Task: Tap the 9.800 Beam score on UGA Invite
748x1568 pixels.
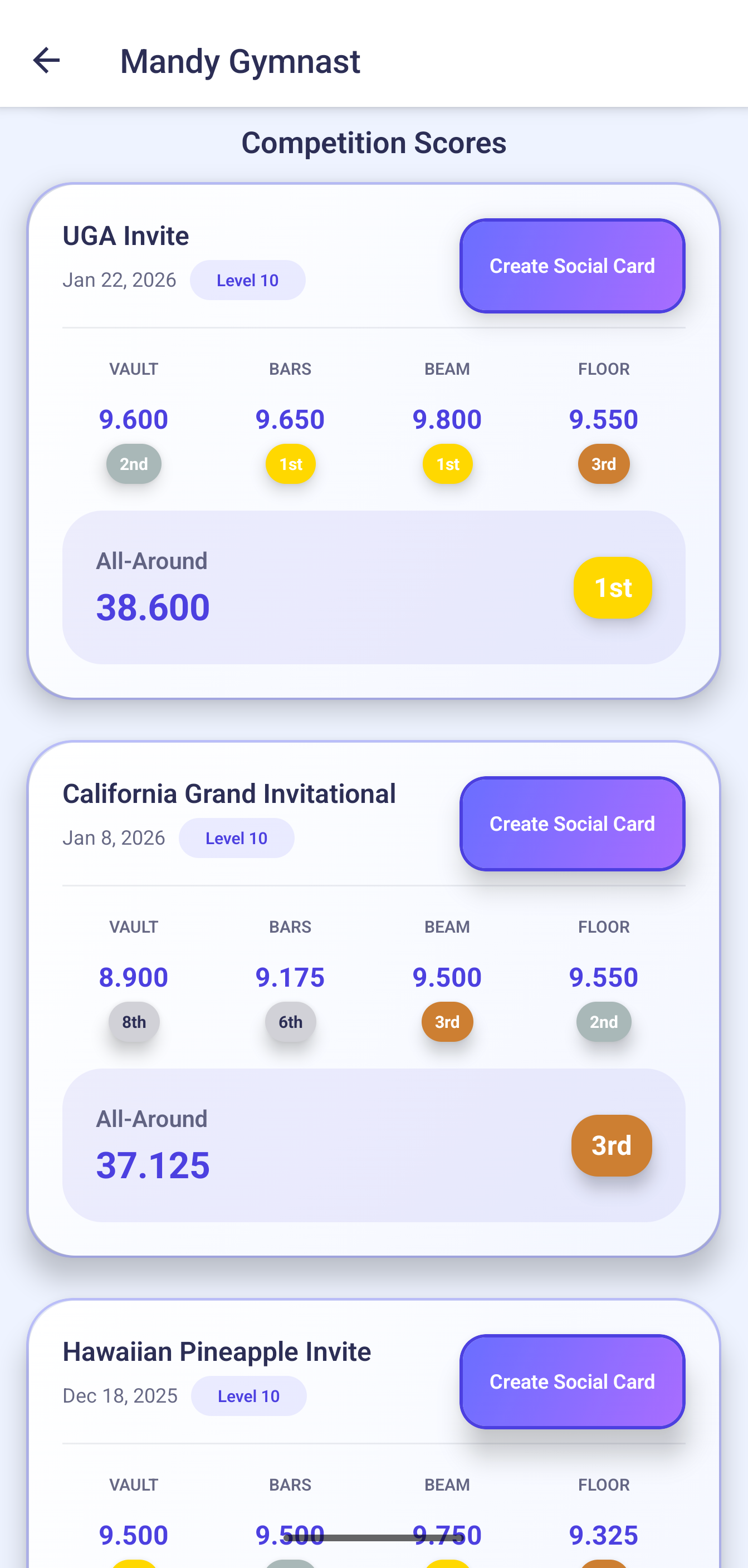Action: (x=447, y=419)
